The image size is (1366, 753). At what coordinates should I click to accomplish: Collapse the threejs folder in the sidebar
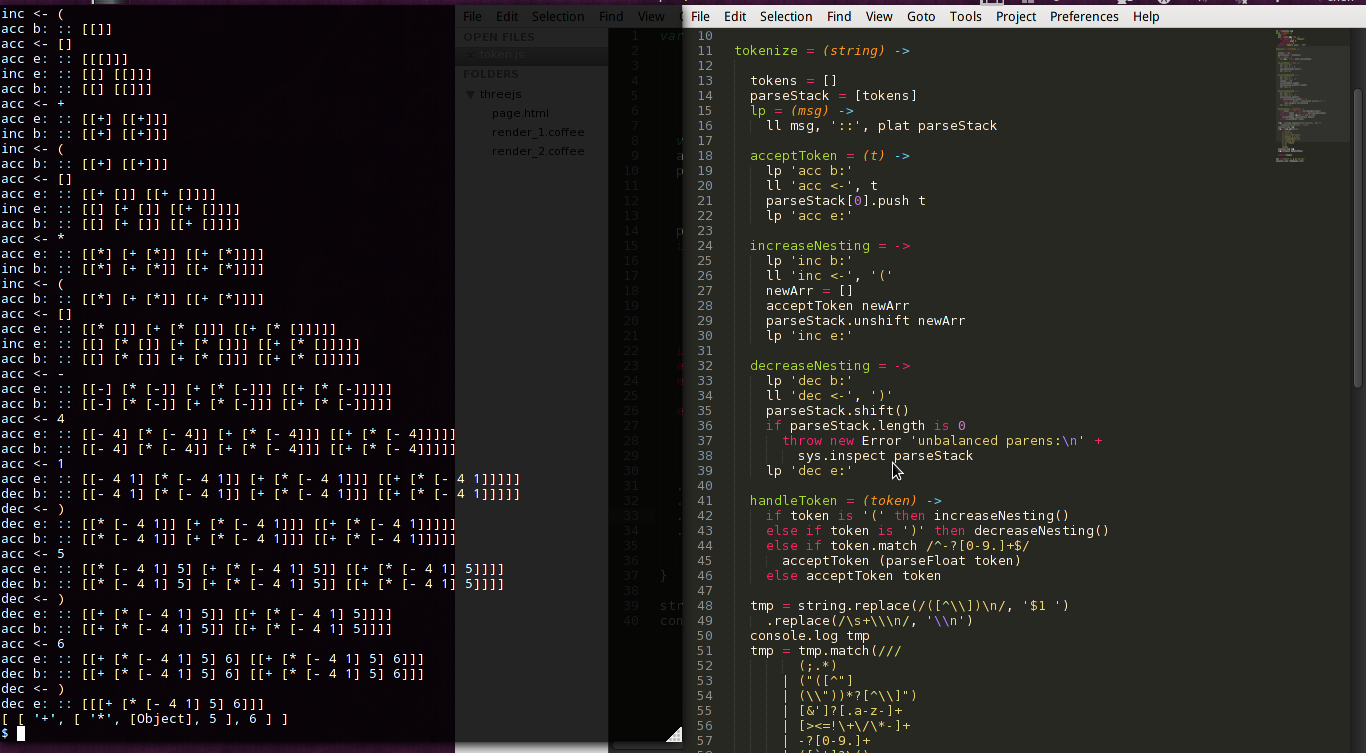pos(471,94)
